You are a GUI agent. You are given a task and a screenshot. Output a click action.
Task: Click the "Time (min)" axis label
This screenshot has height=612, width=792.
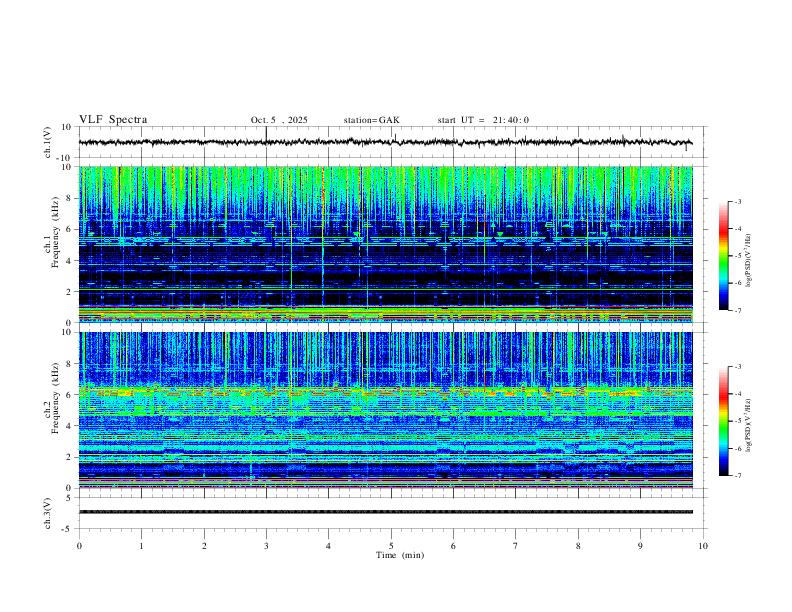pyautogui.click(x=400, y=555)
